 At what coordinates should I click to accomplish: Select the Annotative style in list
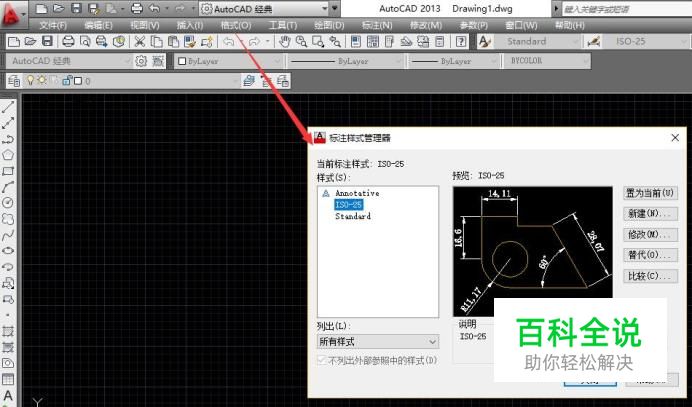[x=357, y=193]
